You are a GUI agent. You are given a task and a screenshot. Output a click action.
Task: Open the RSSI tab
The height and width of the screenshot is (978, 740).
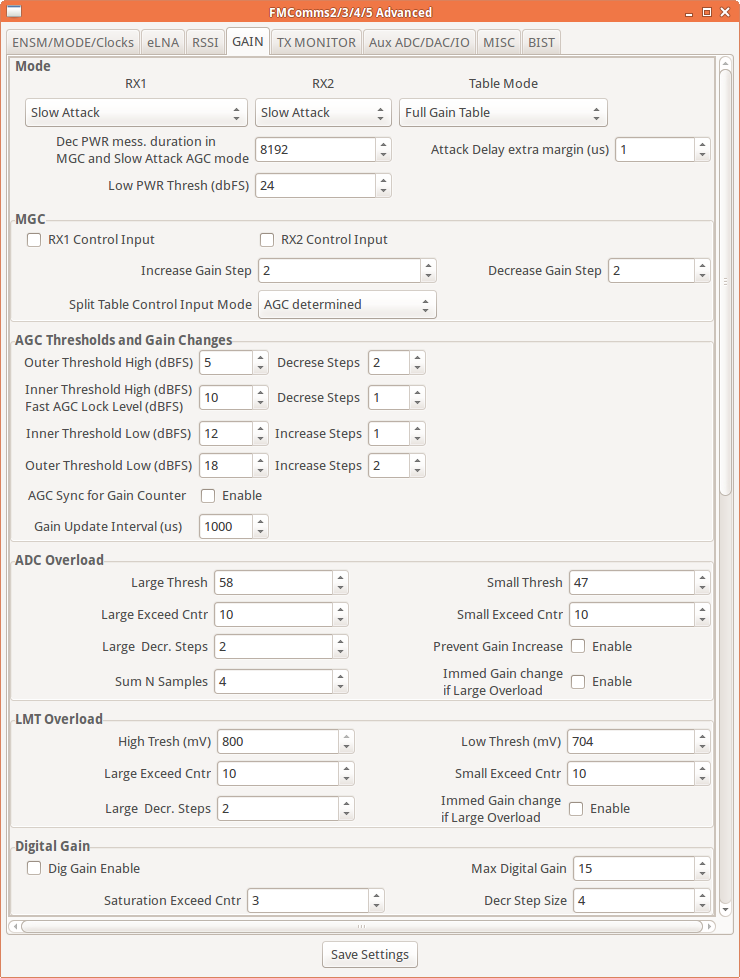(x=205, y=42)
